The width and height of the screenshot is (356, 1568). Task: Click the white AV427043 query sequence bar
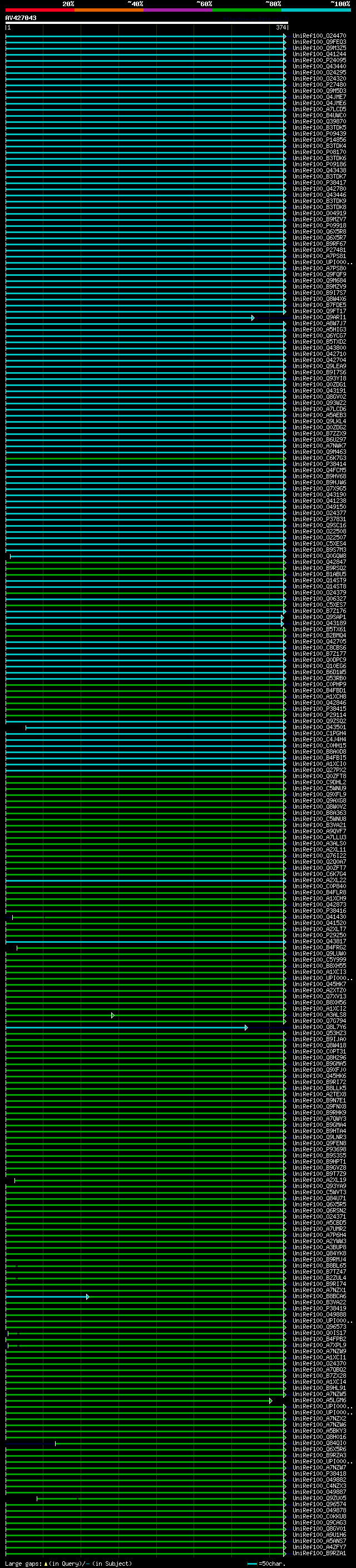click(146, 23)
